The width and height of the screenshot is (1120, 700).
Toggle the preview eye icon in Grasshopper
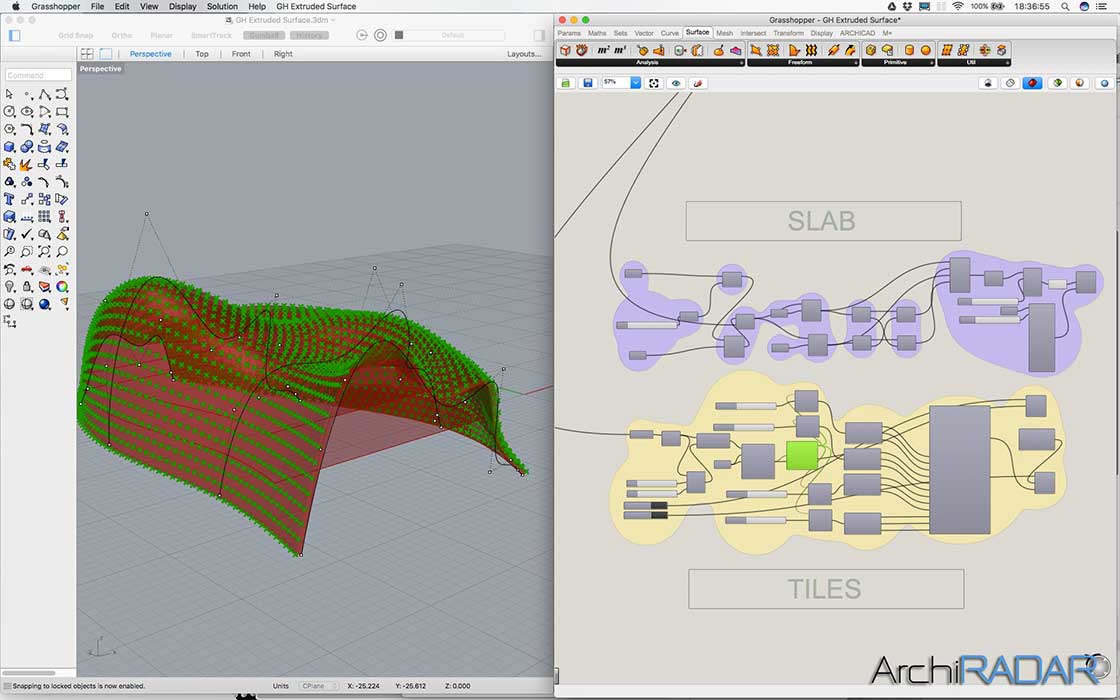pos(675,83)
